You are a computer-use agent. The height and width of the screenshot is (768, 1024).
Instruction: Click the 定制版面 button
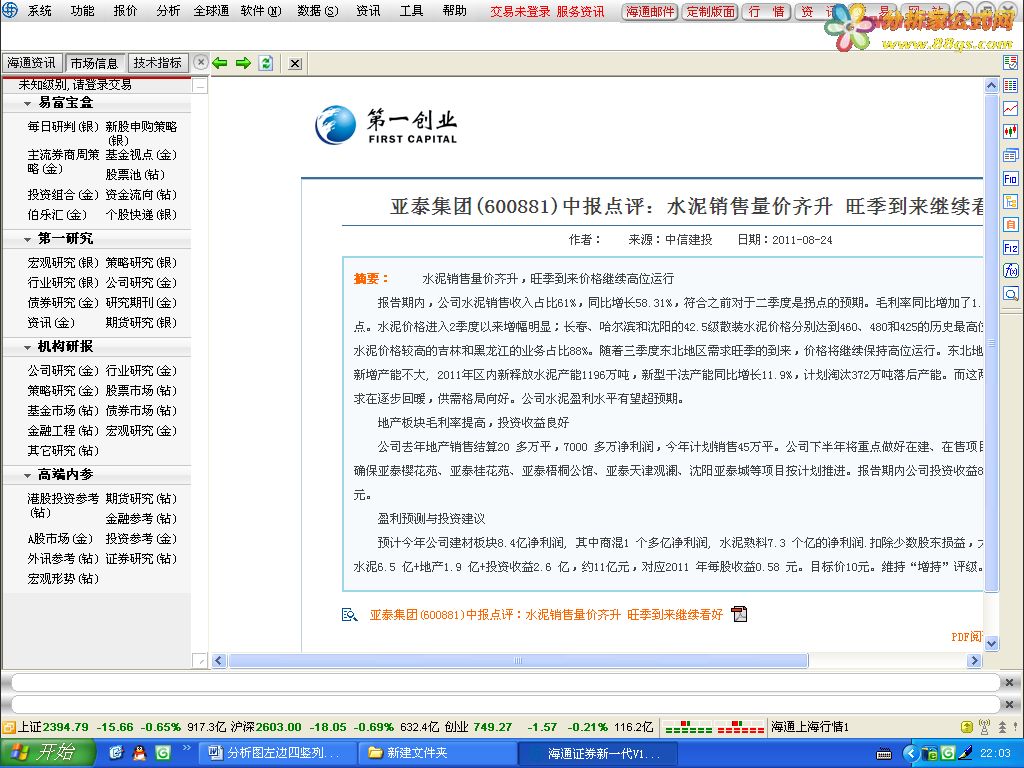(x=711, y=12)
